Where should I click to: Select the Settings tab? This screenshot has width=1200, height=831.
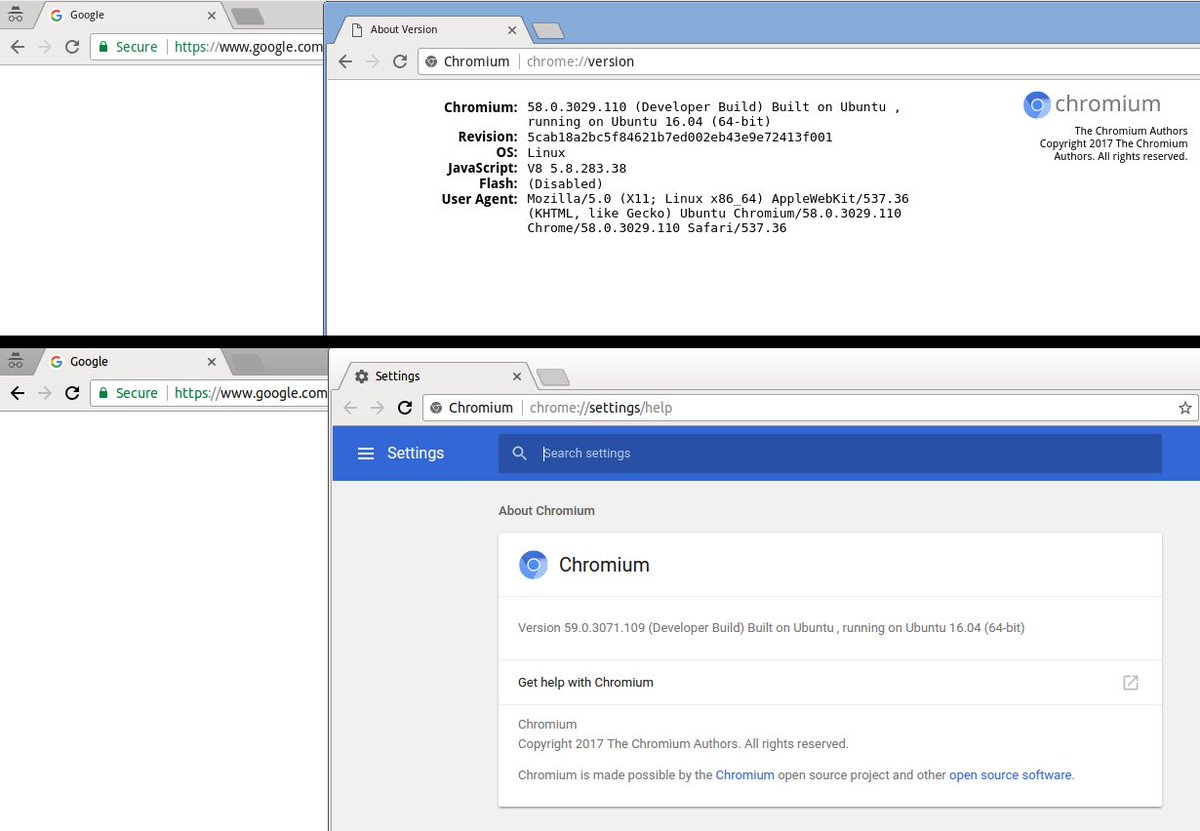pos(434,376)
